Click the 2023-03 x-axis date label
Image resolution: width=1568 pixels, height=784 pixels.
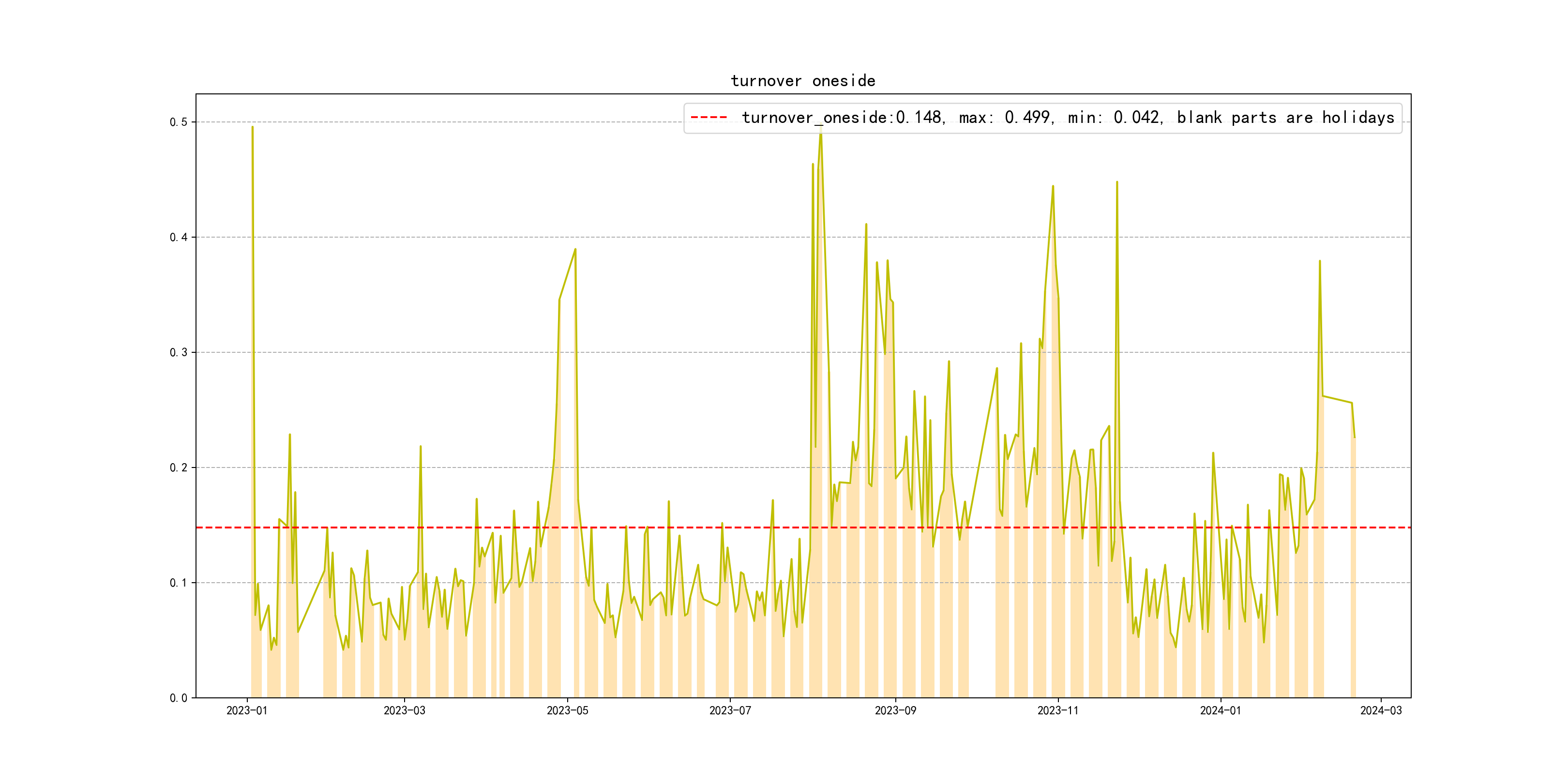(404, 710)
